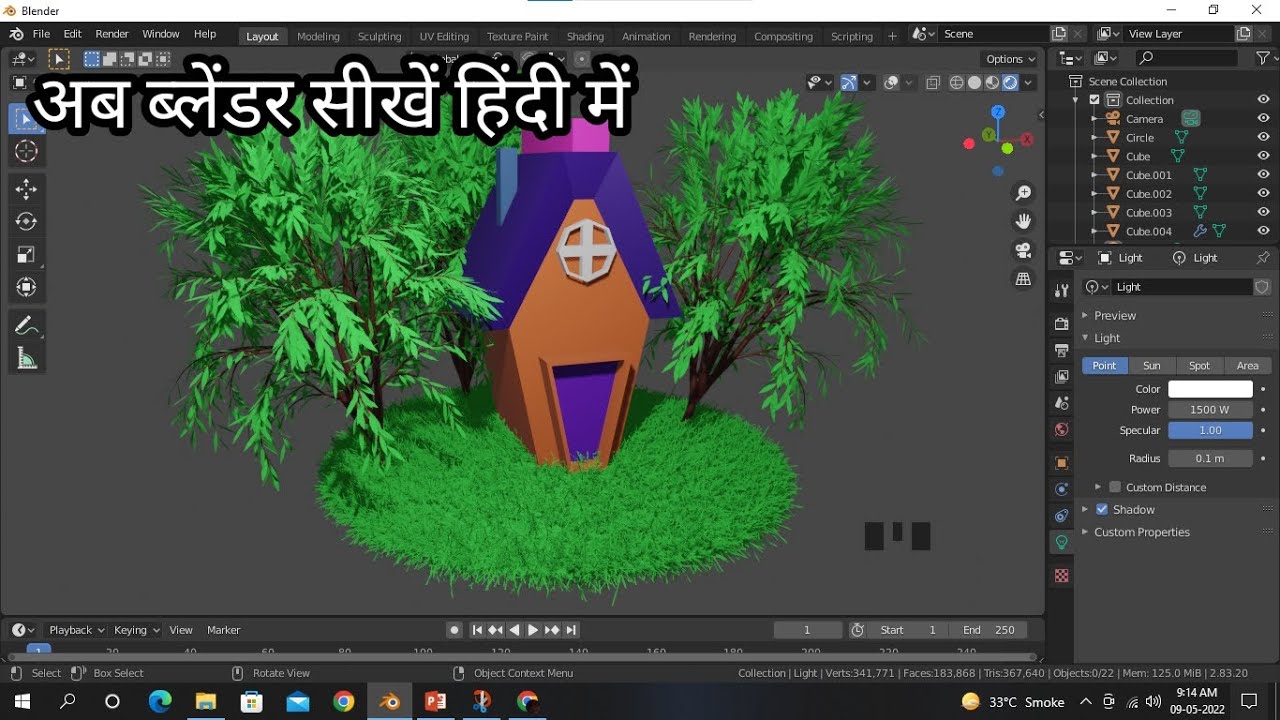This screenshot has width=1280, height=720.
Task: Hide Cube.002 using its eye icon
Action: tap(1263, 194)
